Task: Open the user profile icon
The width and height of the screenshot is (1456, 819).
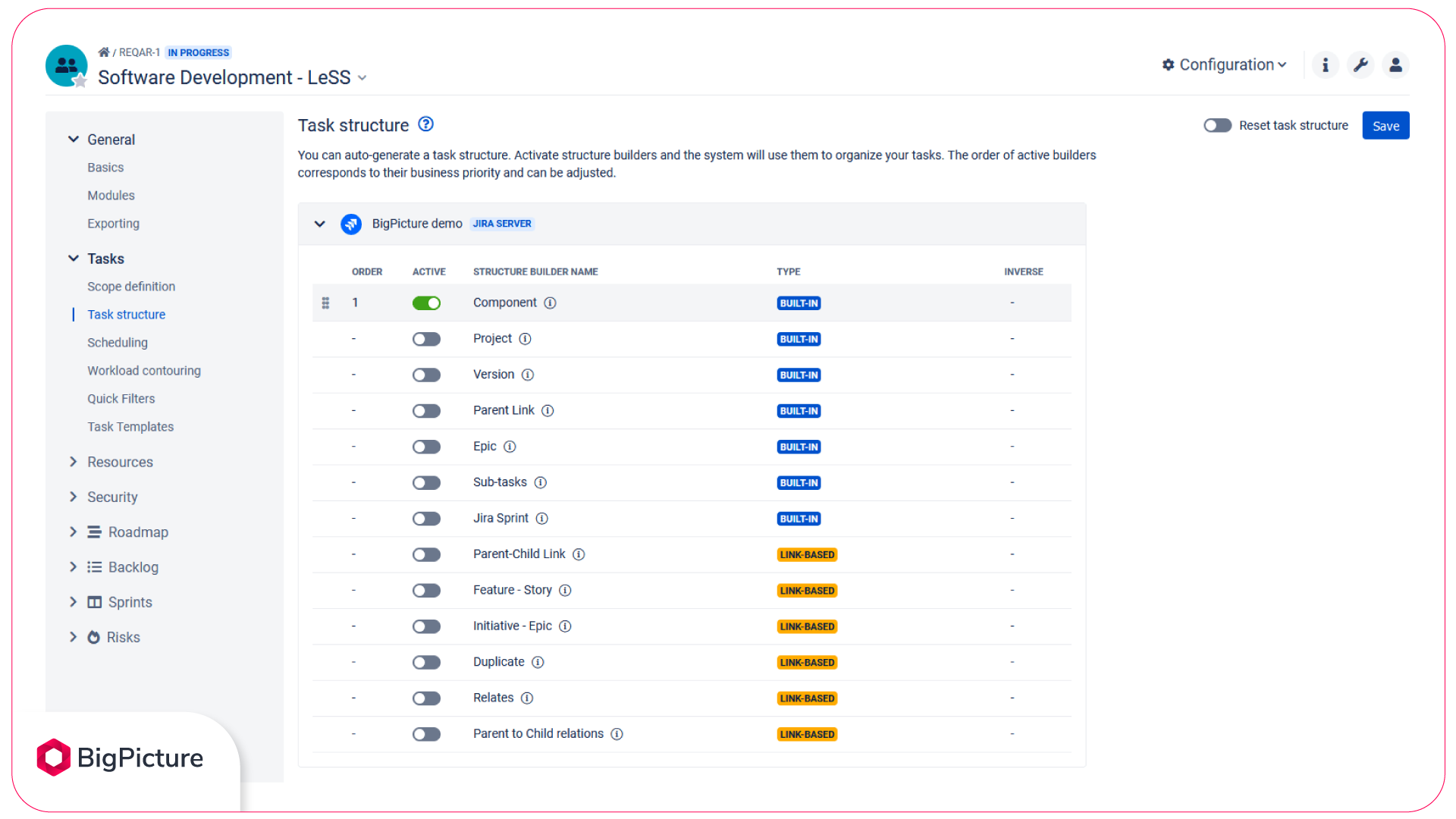Action: (x=1395, y=65)
